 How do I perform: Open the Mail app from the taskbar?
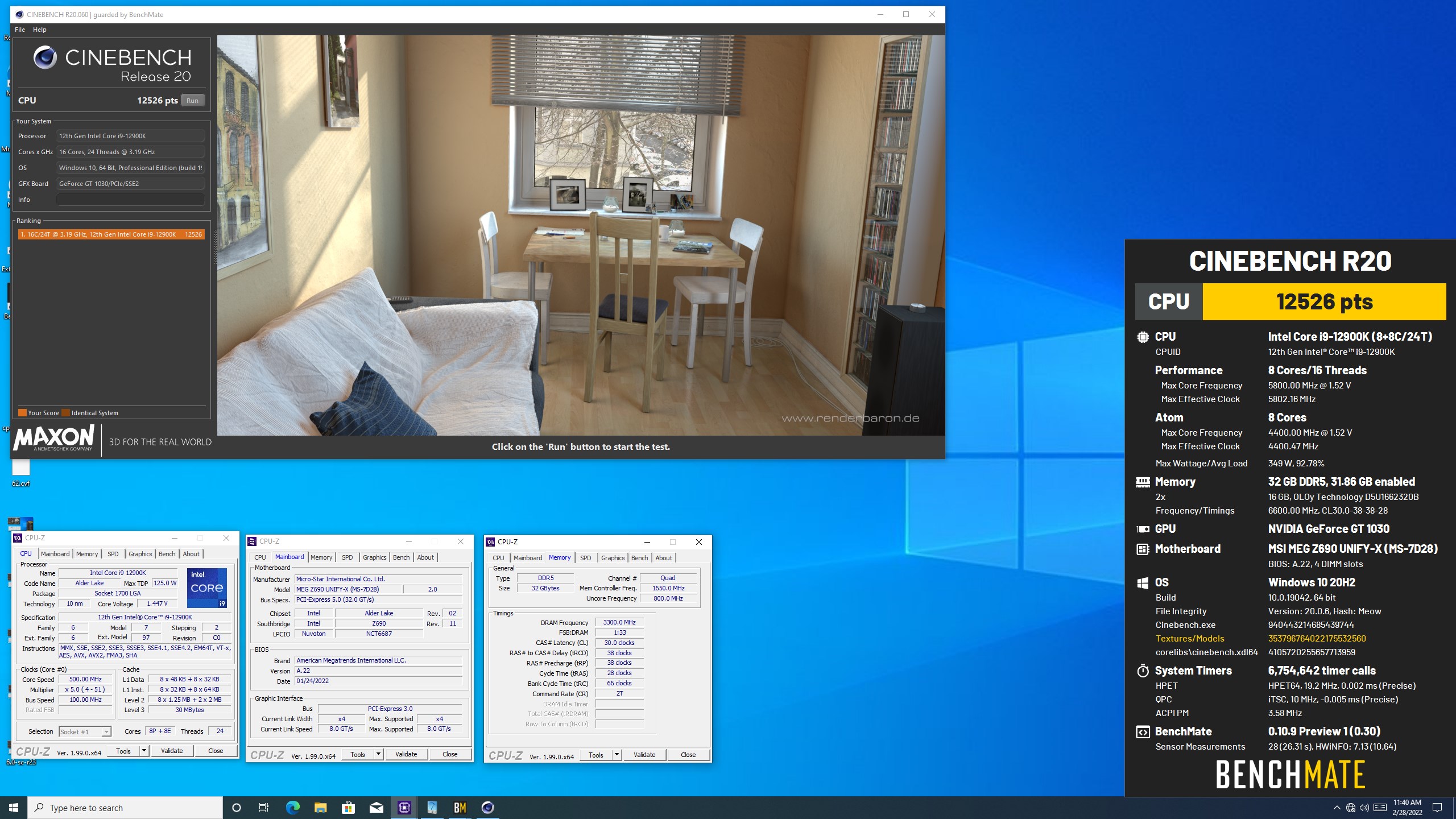click(376, 808)
